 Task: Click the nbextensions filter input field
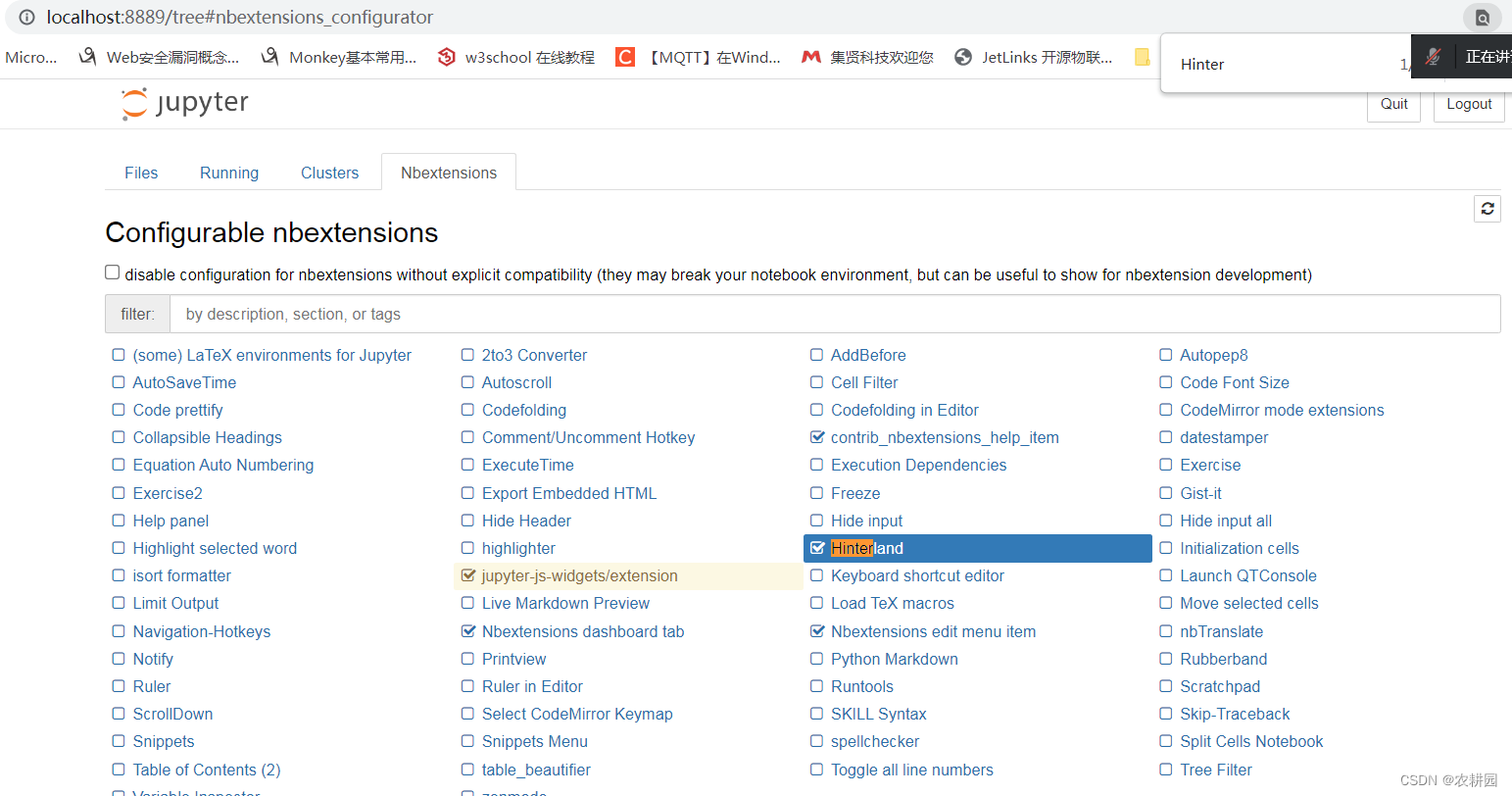[x=835, y=314]
